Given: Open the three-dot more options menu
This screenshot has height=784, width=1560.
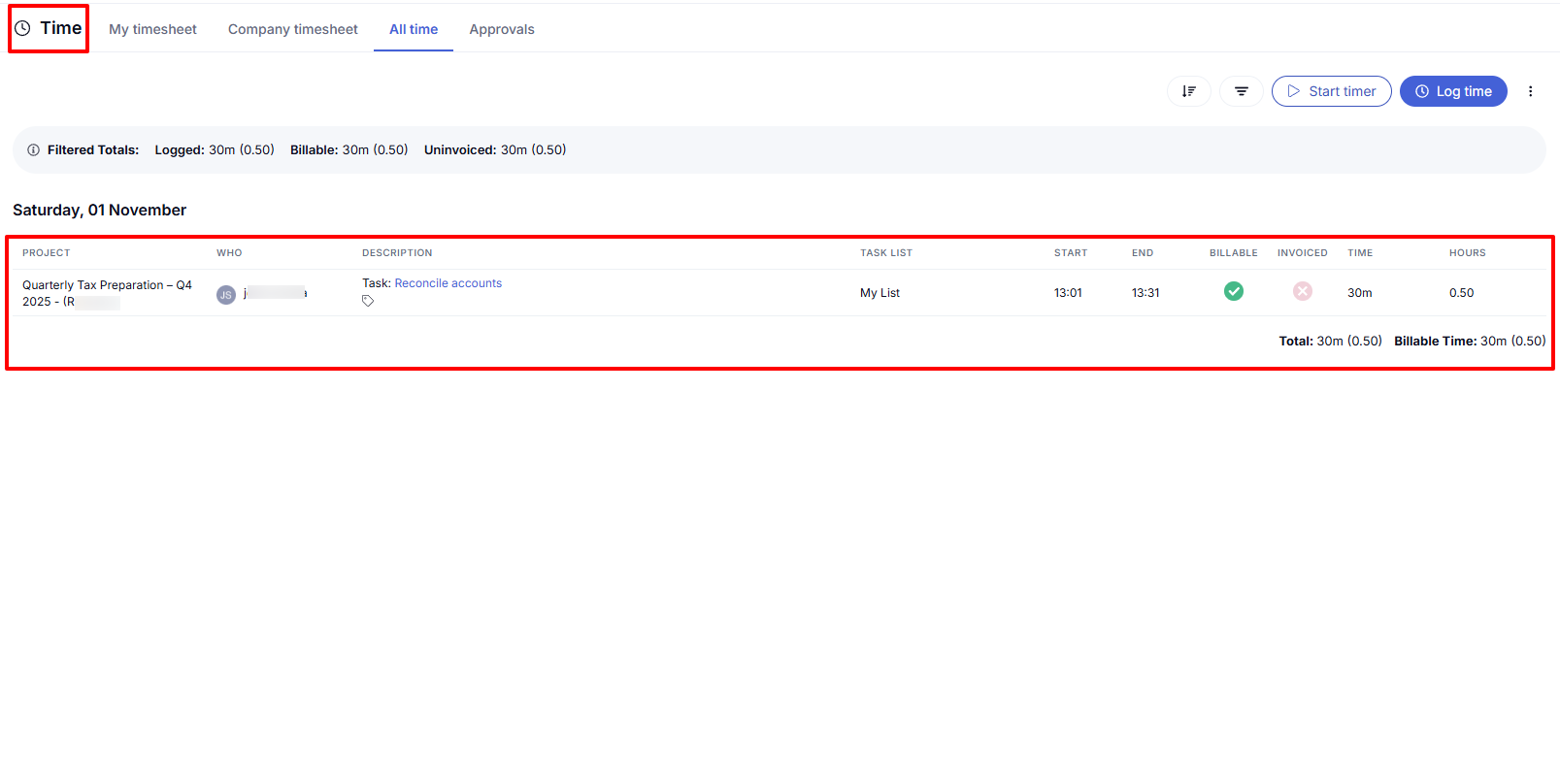Looking at the screenshot, I should point(1530,91).
